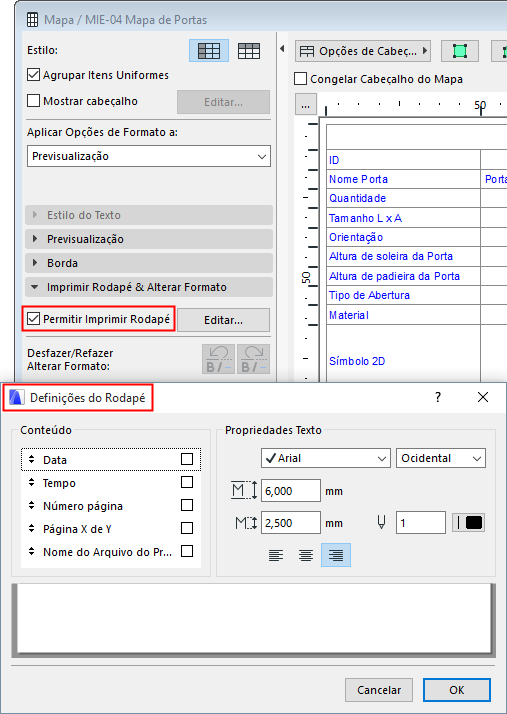This screenshot has height=714, width=507.
Task: Check Congelar Cabeçalho do Mapa
Action: (x=300, y=79)
